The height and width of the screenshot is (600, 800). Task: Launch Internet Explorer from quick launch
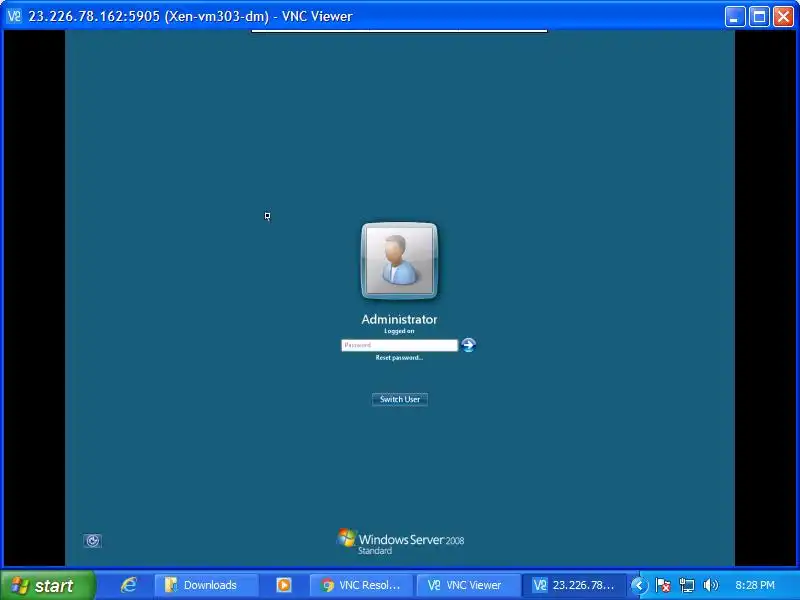pyautogui.click(x=129, y=585)
